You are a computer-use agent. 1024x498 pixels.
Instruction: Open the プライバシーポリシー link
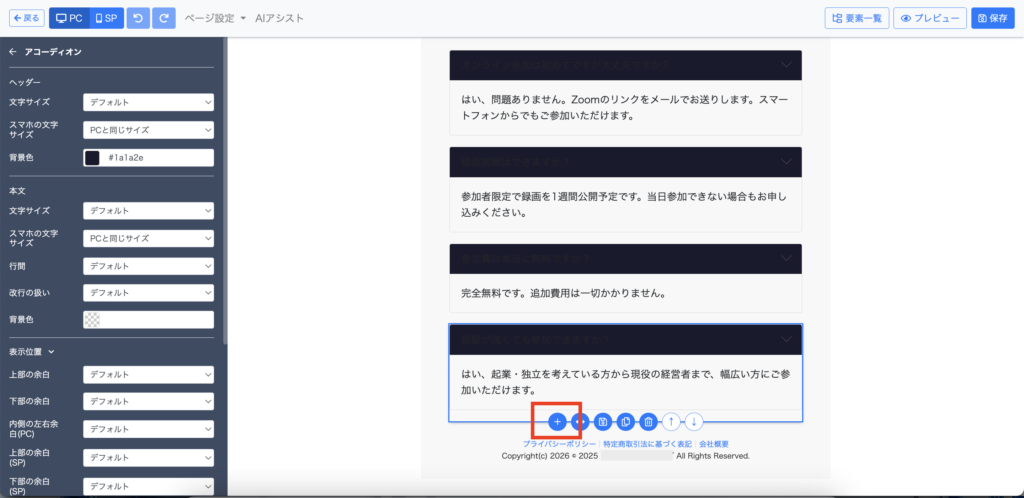pos(559,444)
